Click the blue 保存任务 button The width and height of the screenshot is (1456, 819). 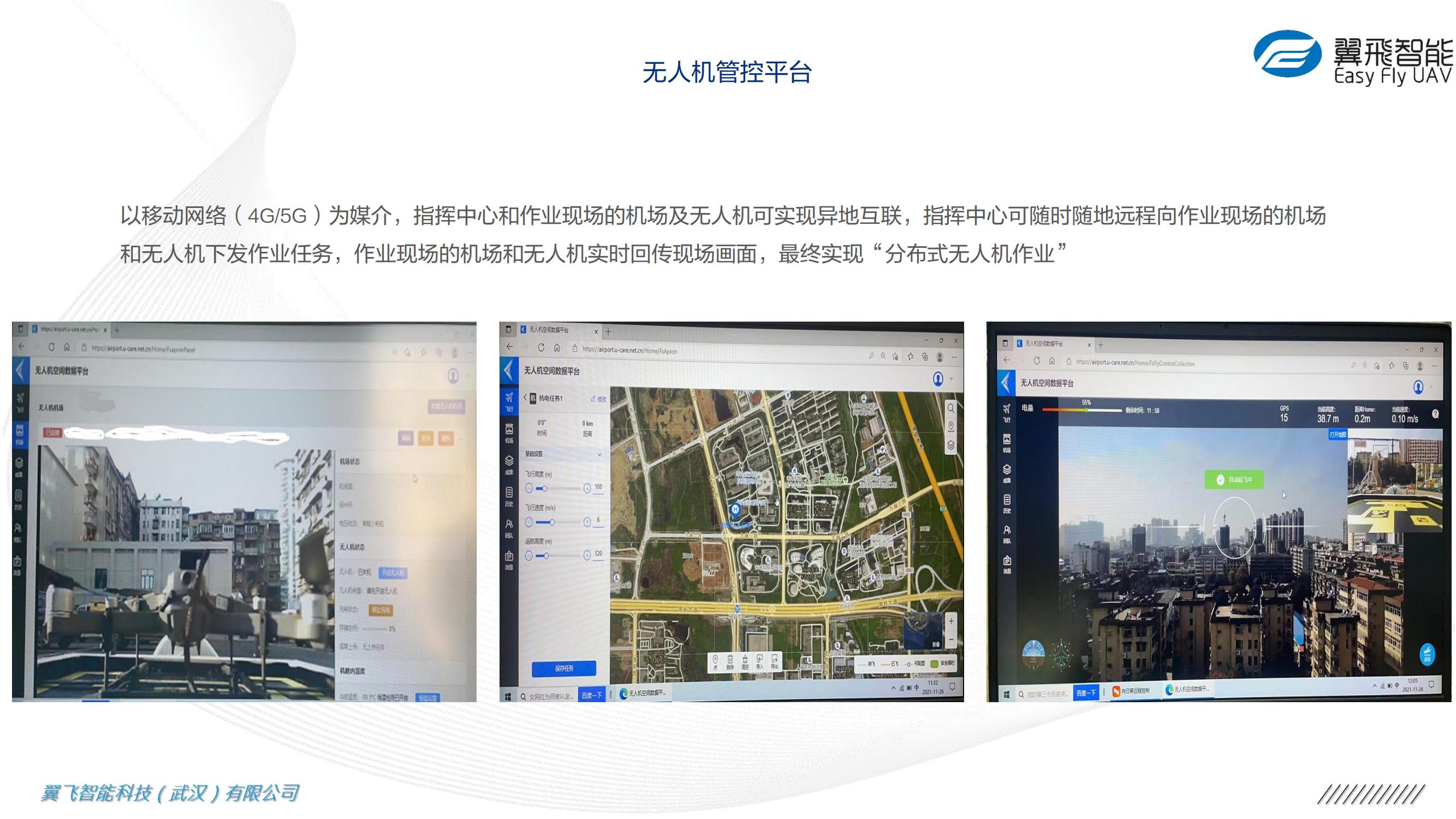(x=563, y=668)
